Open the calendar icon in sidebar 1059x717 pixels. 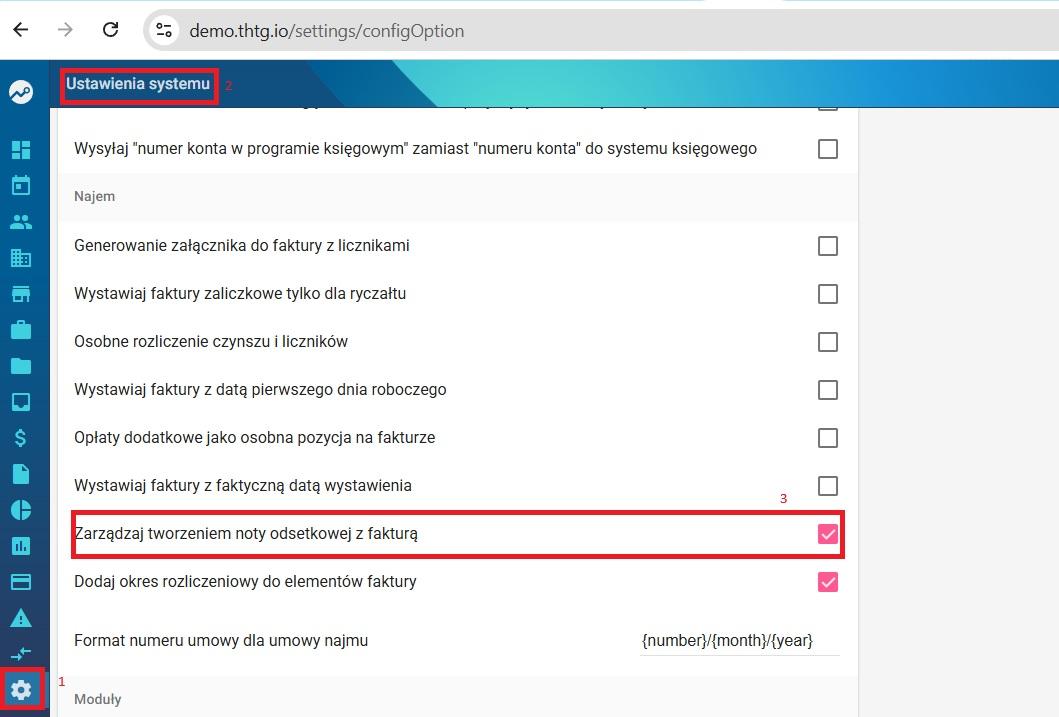tap(21, 185)
